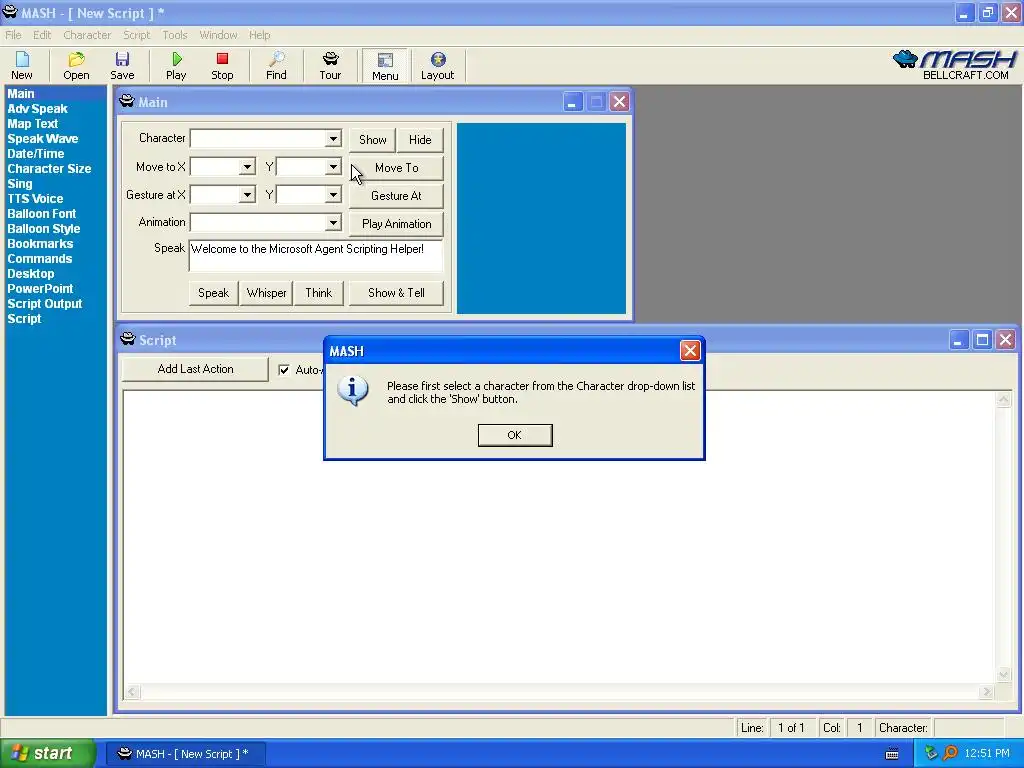
Task: Select Balloon Style in the sidebar
Action: (44, 229)
